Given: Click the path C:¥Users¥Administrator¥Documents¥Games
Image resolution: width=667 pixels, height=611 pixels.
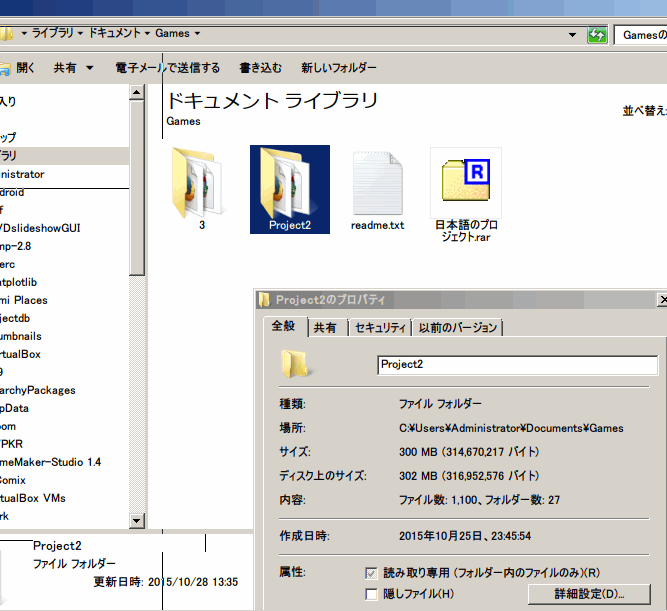Looking at the screenshot, I should 511,428.
